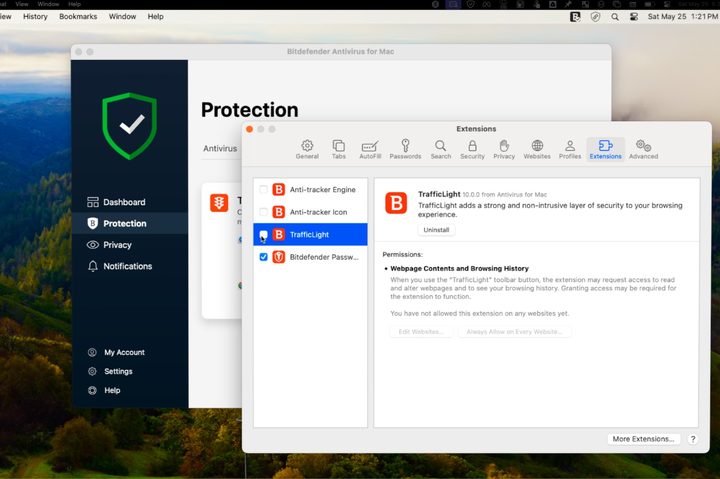Click the large TrafficLight logo in details
Image resolution: width=720 pixels, height=479 pixels.
click(x=396, y=203)
